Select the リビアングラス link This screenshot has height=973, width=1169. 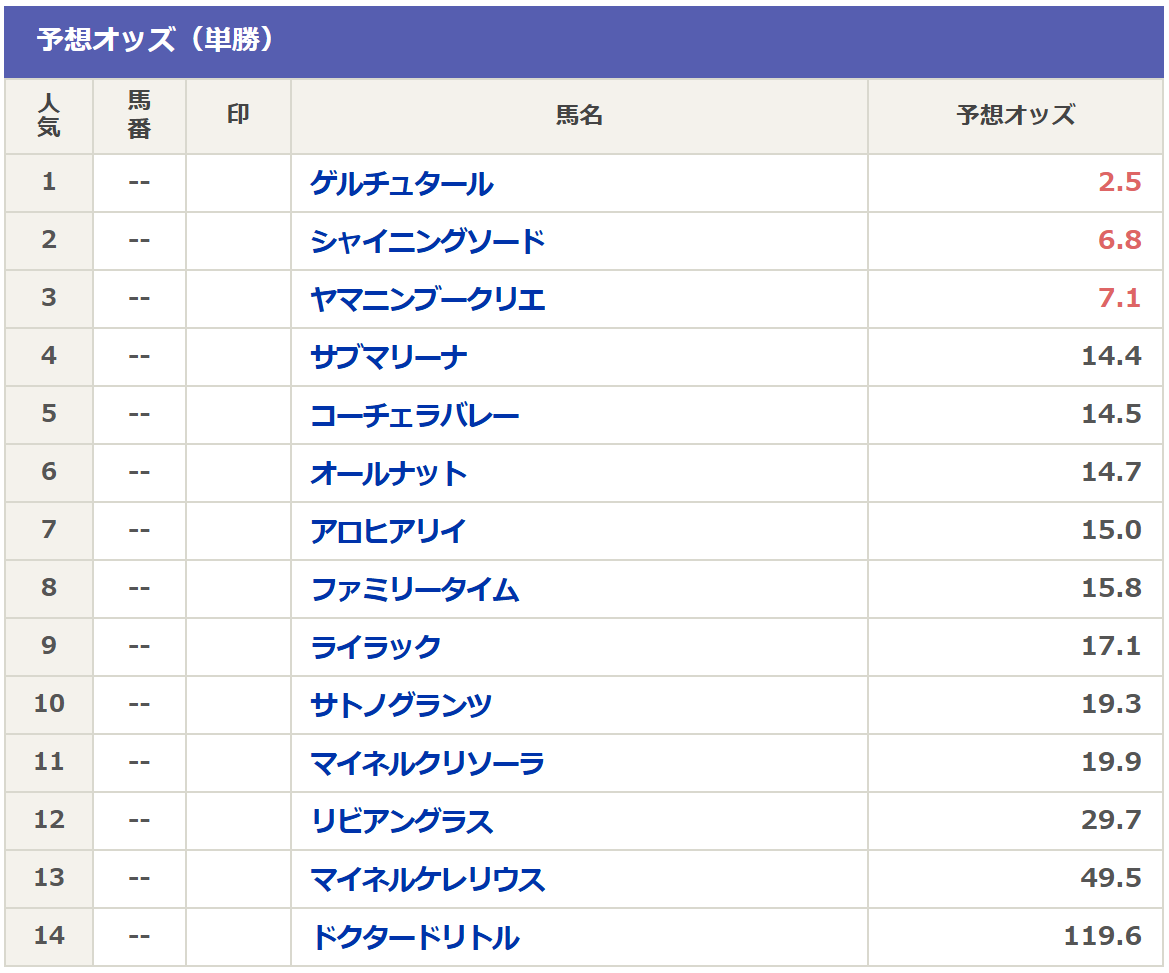(402, 822)
